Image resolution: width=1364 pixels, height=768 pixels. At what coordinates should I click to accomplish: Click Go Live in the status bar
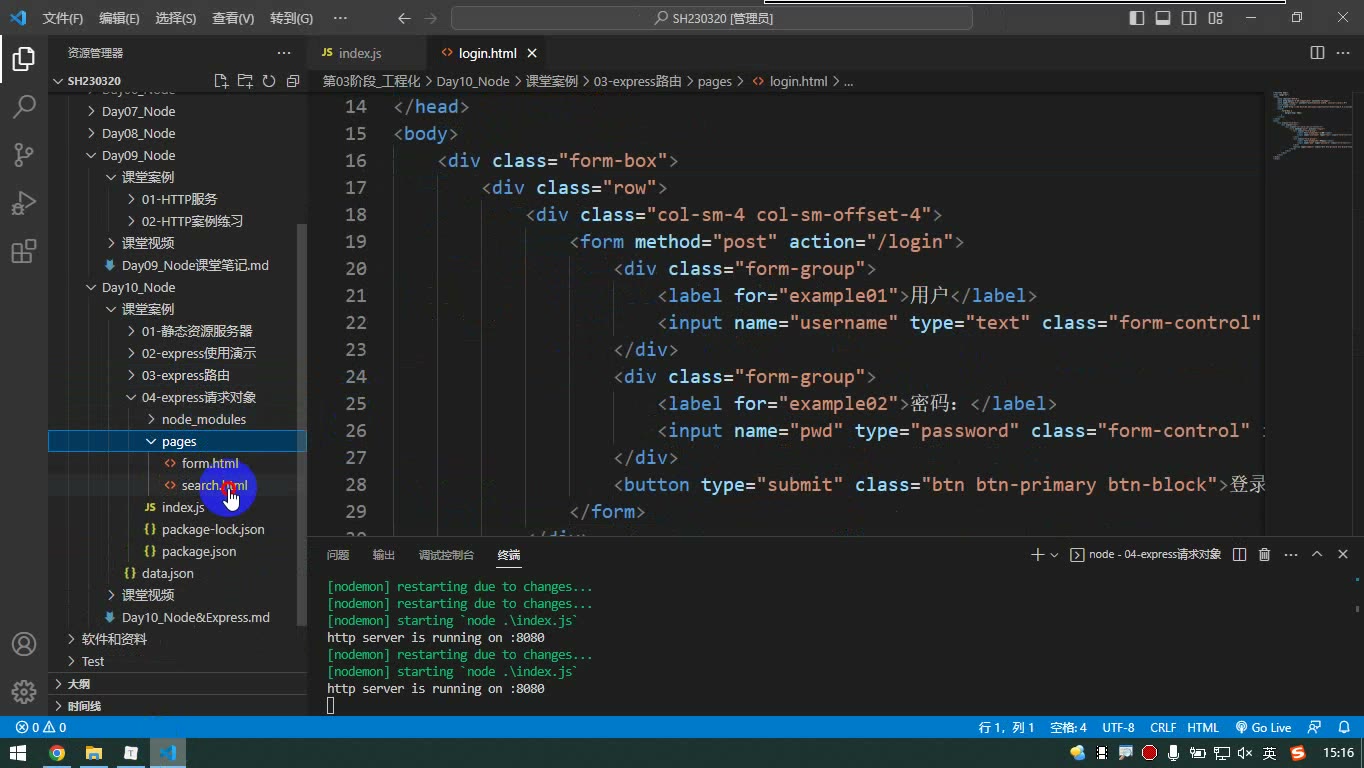click(1263, 728)
